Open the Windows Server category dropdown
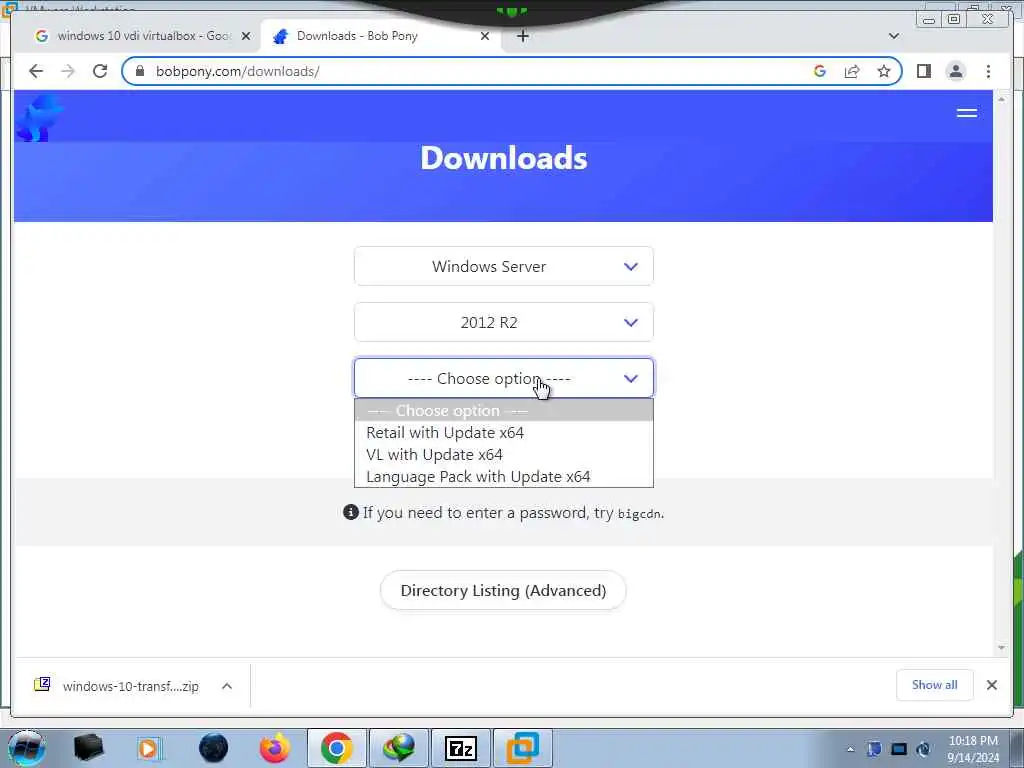Image resolution: width=1024 pixels, height=768 pixels. click(504, 266)
